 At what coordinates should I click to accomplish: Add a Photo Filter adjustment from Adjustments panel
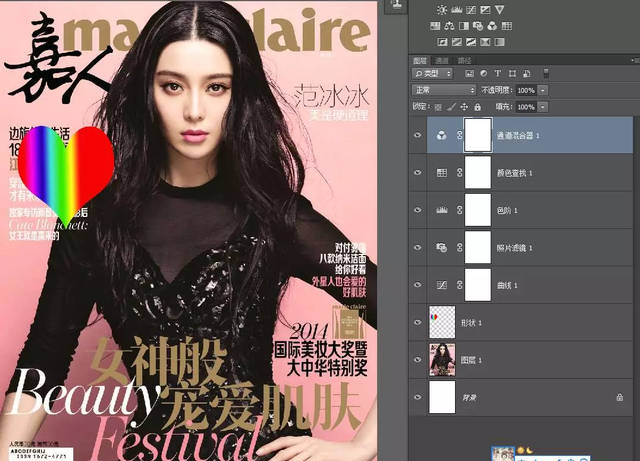pos(478,26)
